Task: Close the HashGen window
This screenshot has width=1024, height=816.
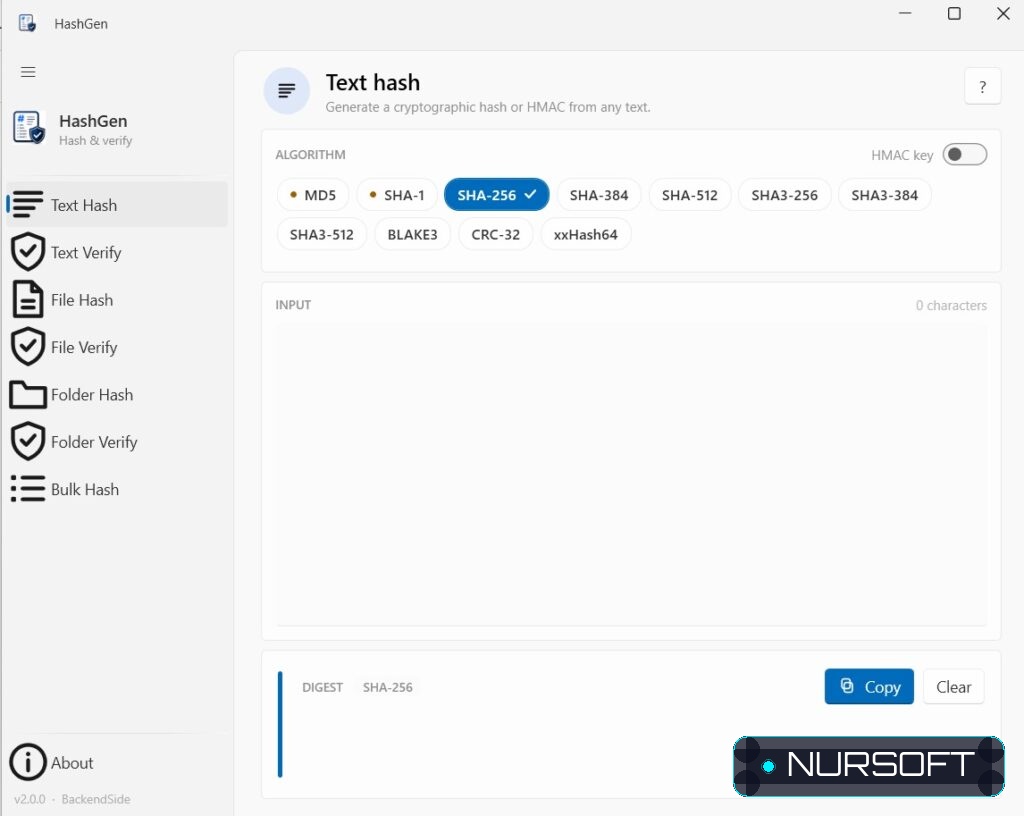Action: pyautogui.click(x=1003, y=13)
